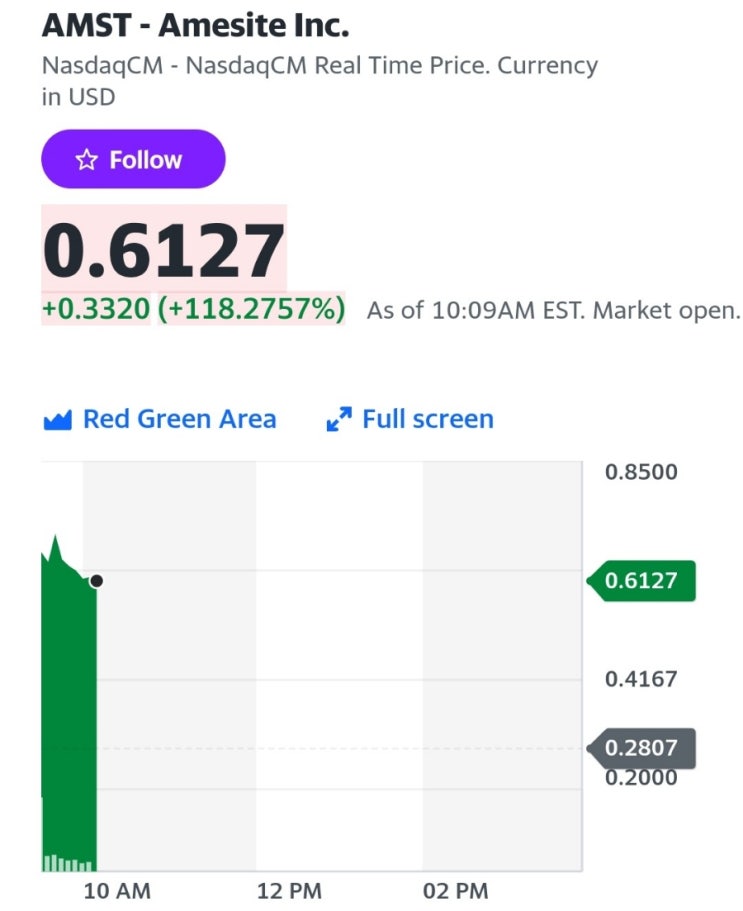The image size is (743, 911).
Task: Click the +0.3320 price change value
Action: tap(96, 308)
